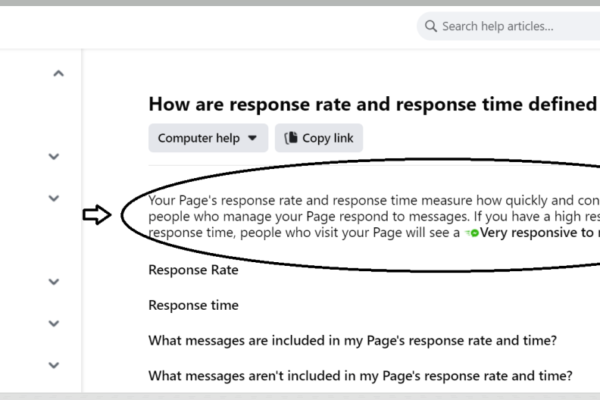Click the caret arrow on Computer help
This screenshot has width=600, height=400.
[x=252, y=138]
